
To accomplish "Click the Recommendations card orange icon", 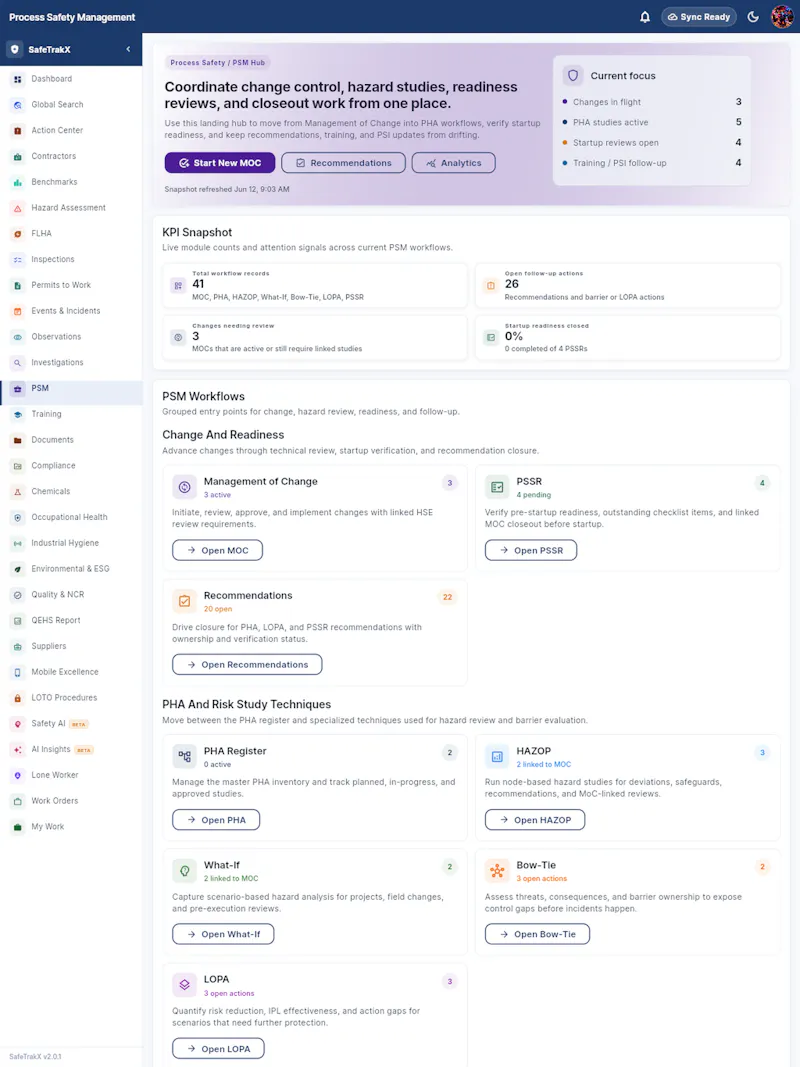I will click(184, 601).
